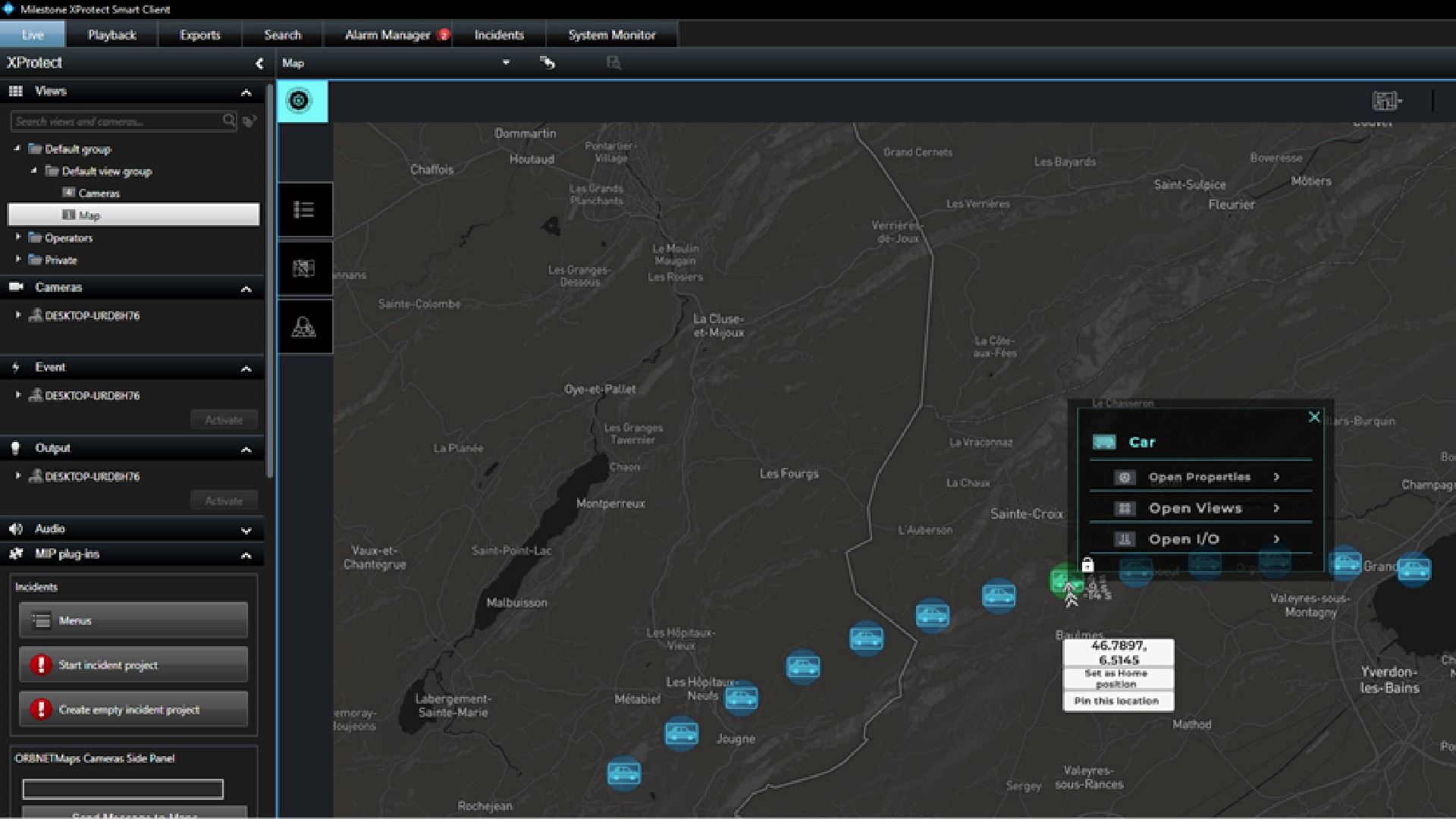This screenshot has width=1456, height=819.
Task: Click the Open Views grid icon
Action: coord(1125,508)
